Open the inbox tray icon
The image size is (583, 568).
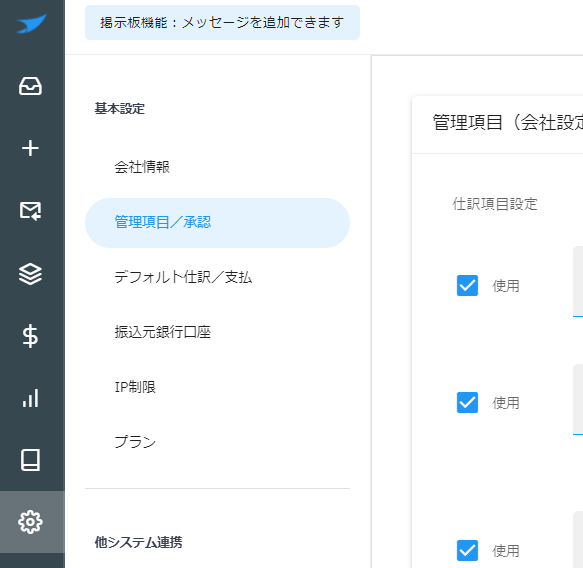[30, 86]
